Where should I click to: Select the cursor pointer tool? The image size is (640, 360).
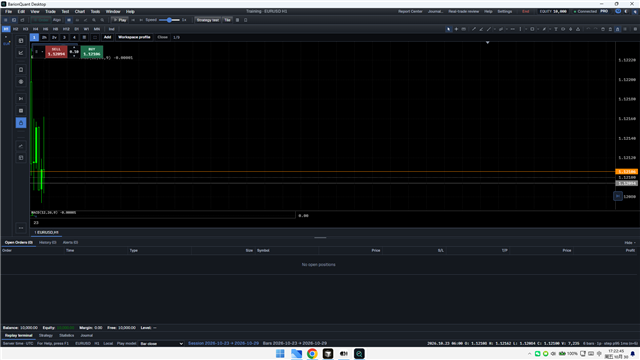click(x=448, y=29)
